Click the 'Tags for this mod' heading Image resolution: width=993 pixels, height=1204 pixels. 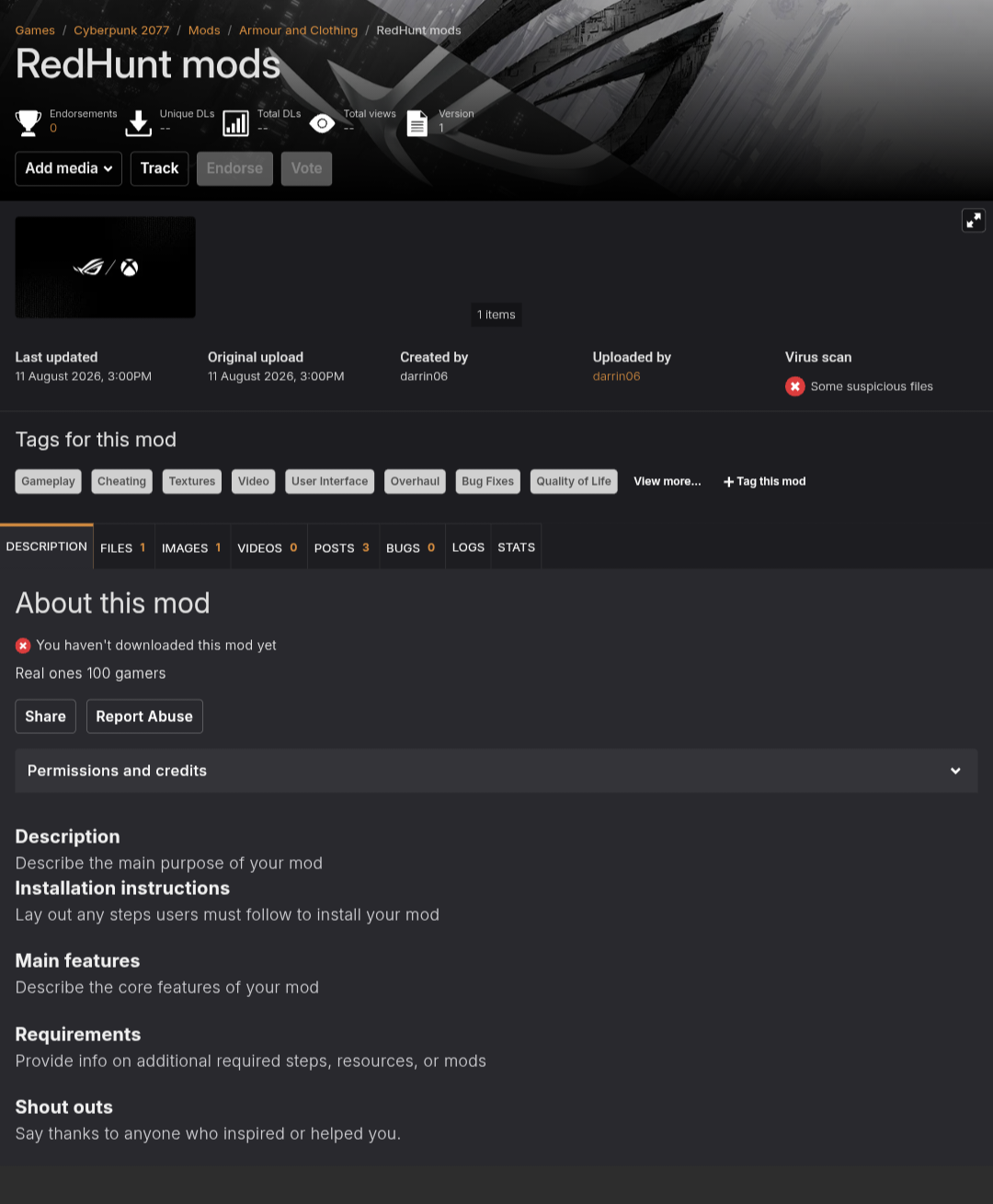pos(96,440)
